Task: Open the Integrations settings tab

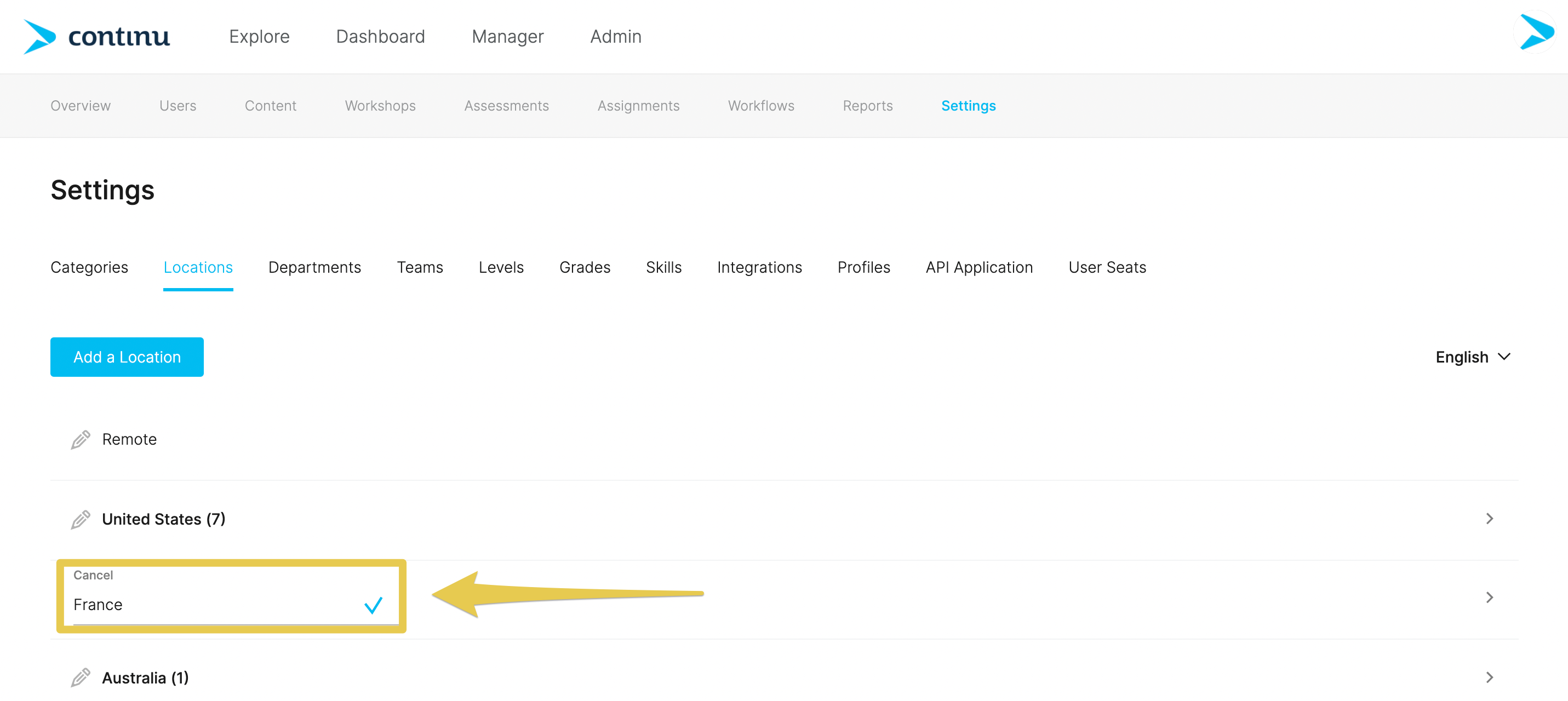Action: [759, 267]
